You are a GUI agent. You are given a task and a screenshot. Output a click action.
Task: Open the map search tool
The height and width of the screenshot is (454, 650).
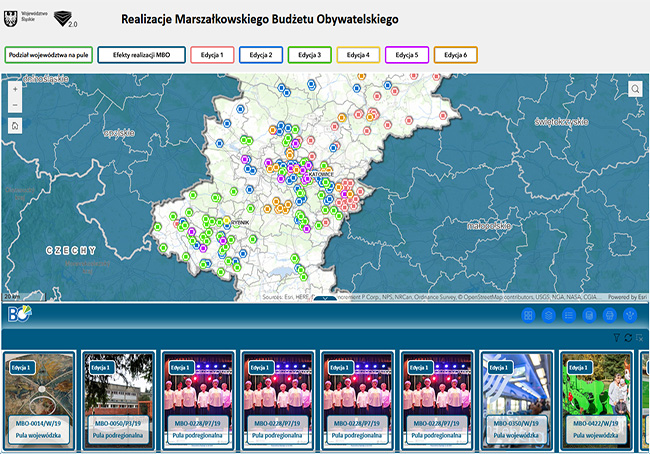point(635,89)
